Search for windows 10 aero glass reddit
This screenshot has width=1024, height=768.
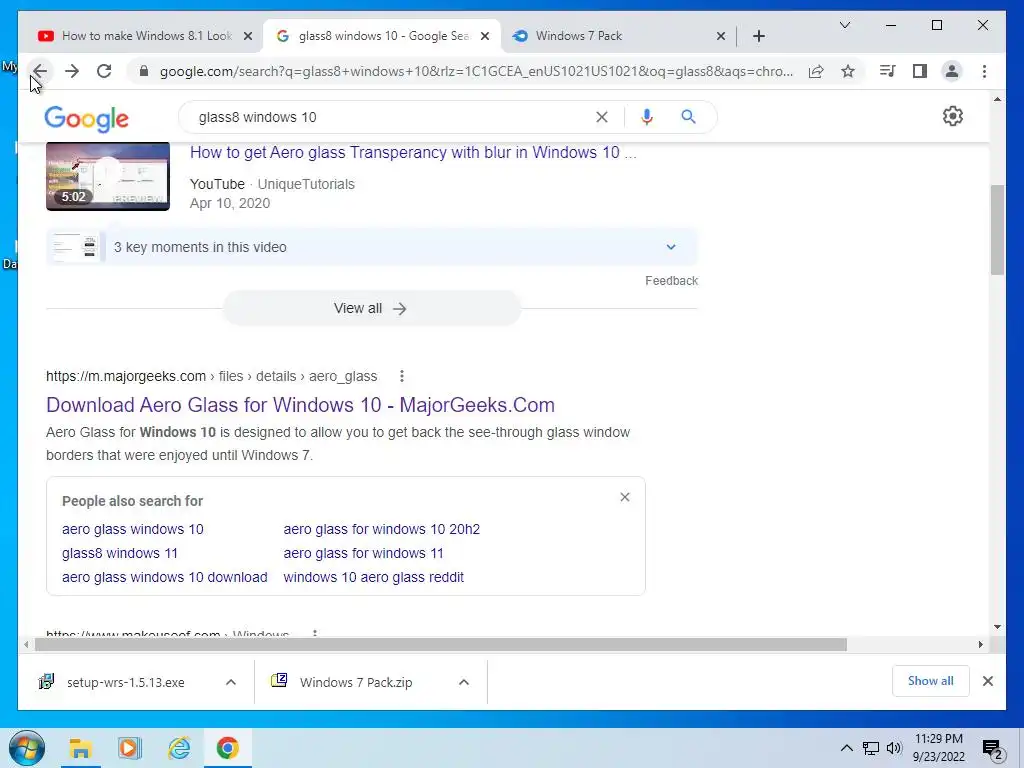pyautogui.click(x=374, y=577)
